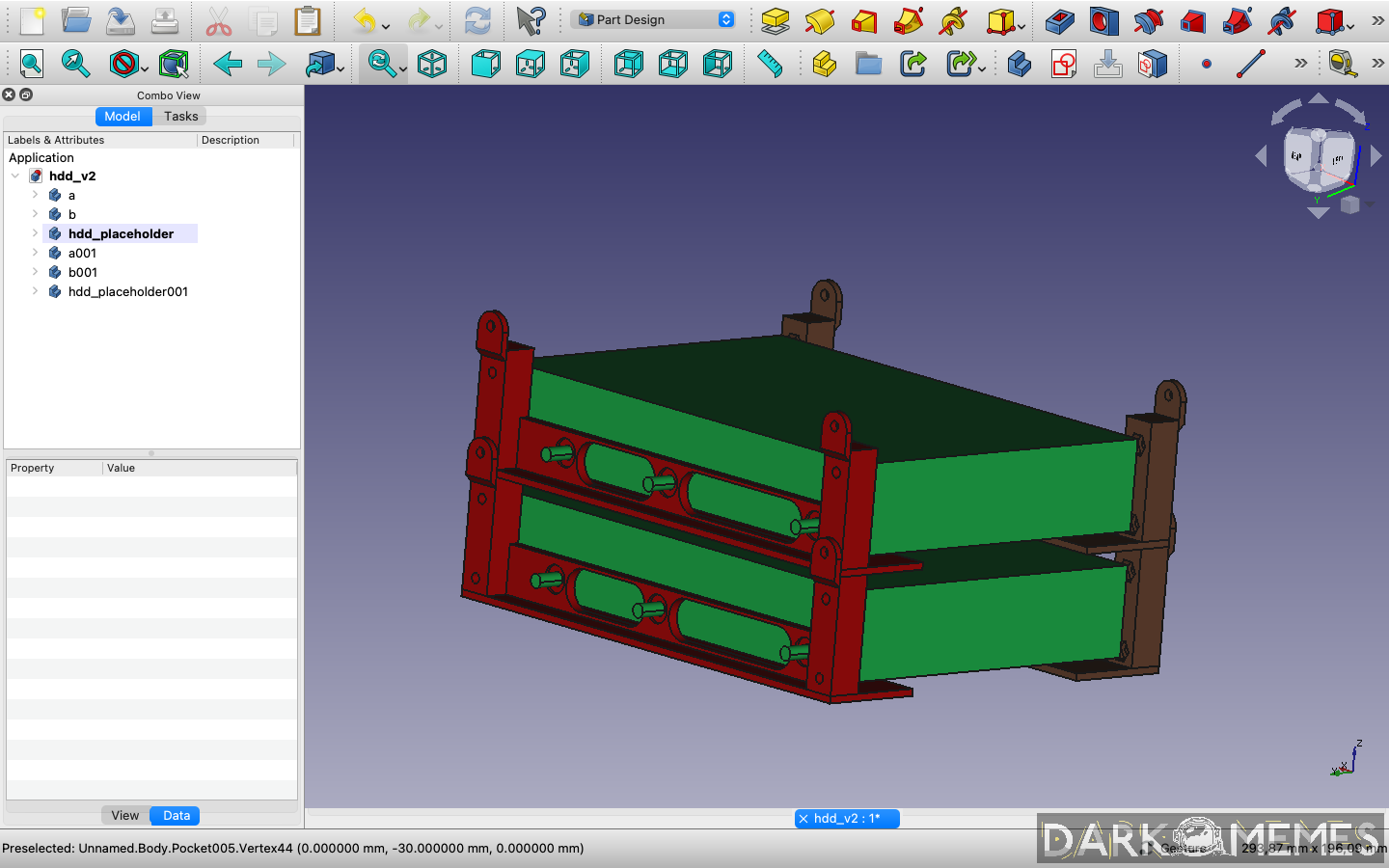Select the hdd_v2 : 1* document tab
Viewport: 1389px width, 868px height.
coord(847,818)
